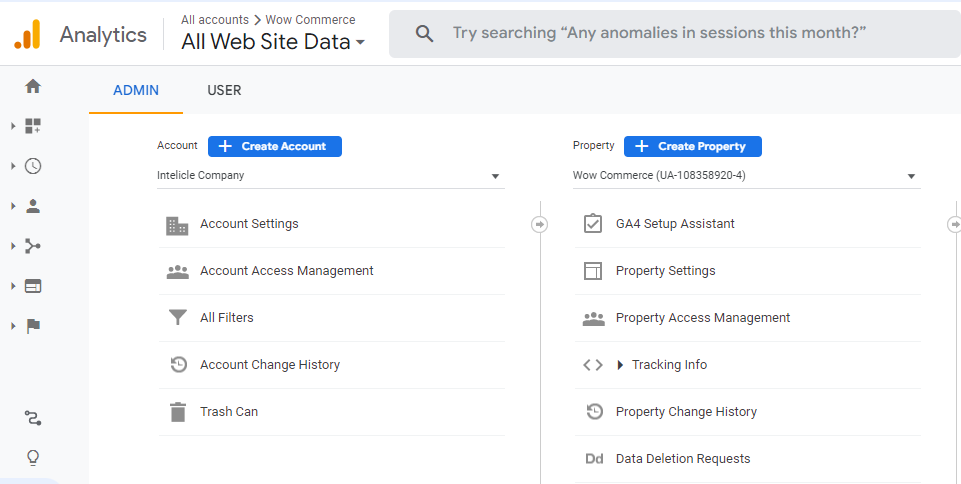This screenshot has width=961, height=484.
Task: Open the Acquisition branching icon
Action: [x=33, y=246]
